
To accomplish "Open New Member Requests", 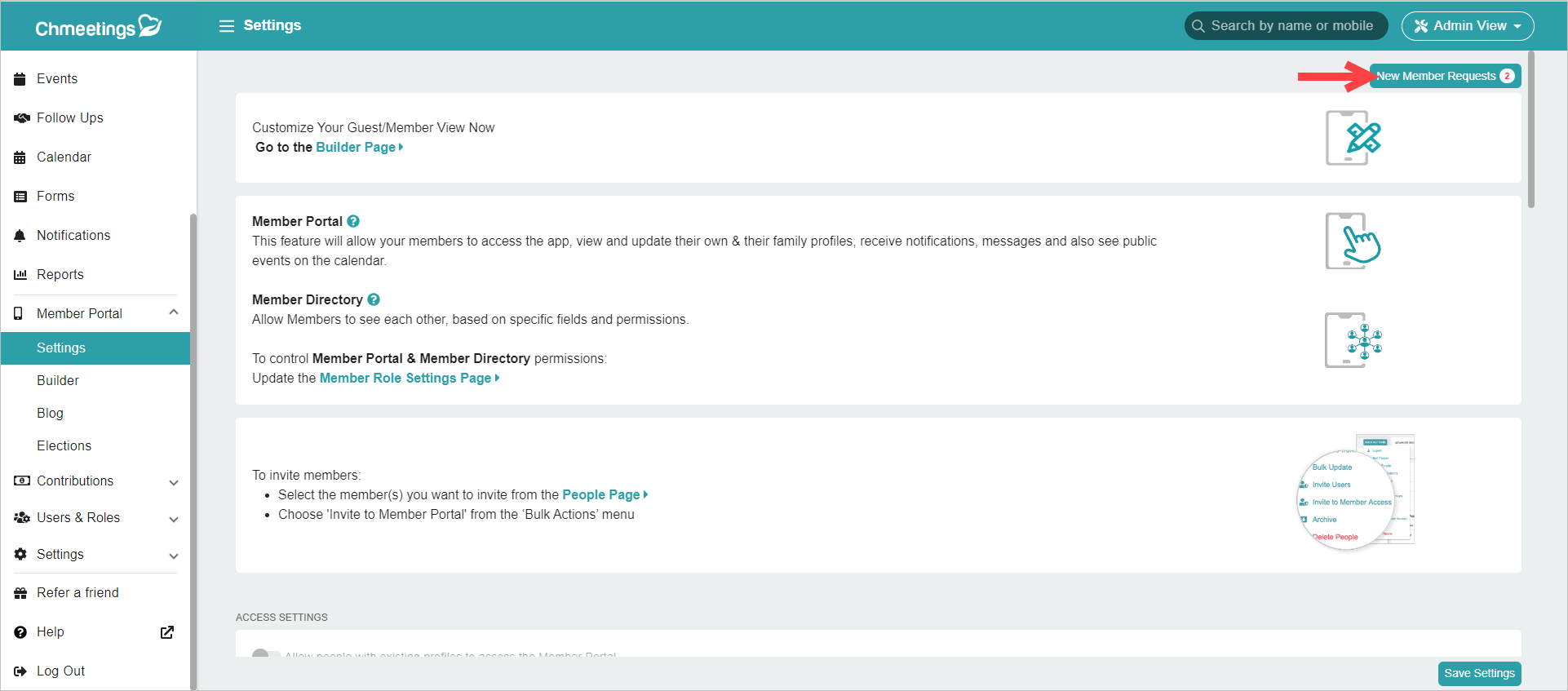I will pos(1445,76).
